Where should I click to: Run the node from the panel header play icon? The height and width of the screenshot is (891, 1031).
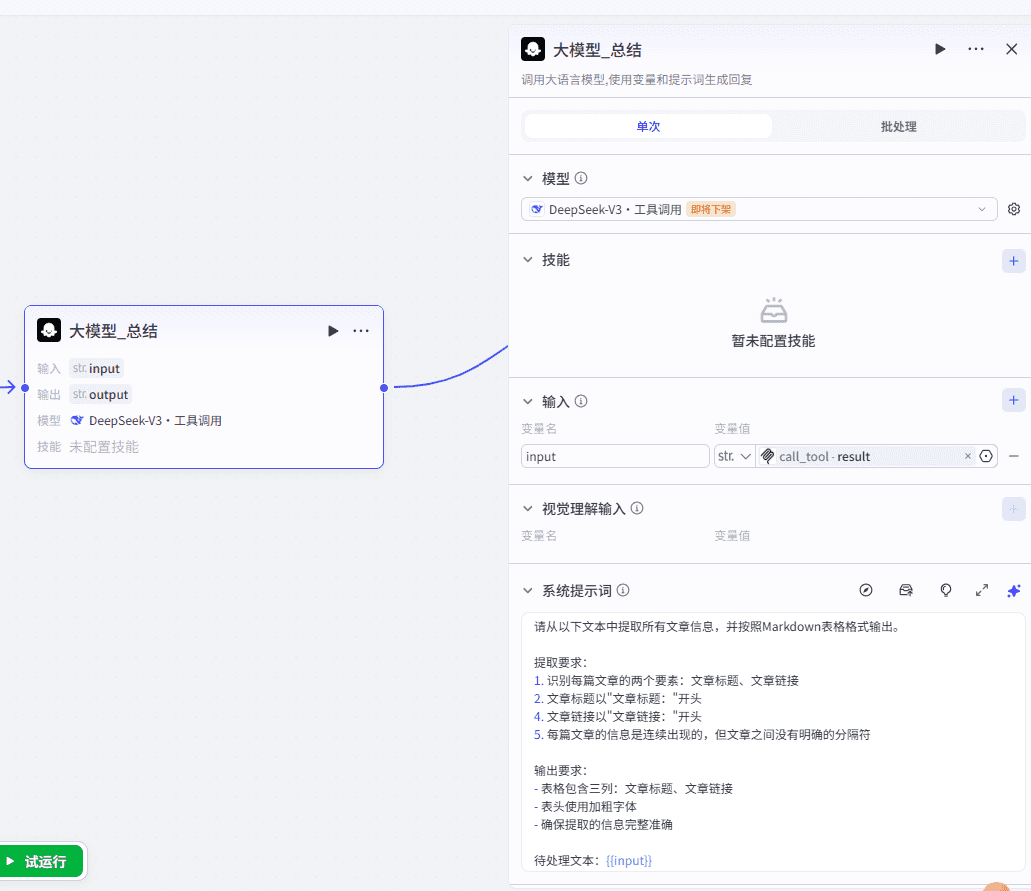tap(940, 49)
